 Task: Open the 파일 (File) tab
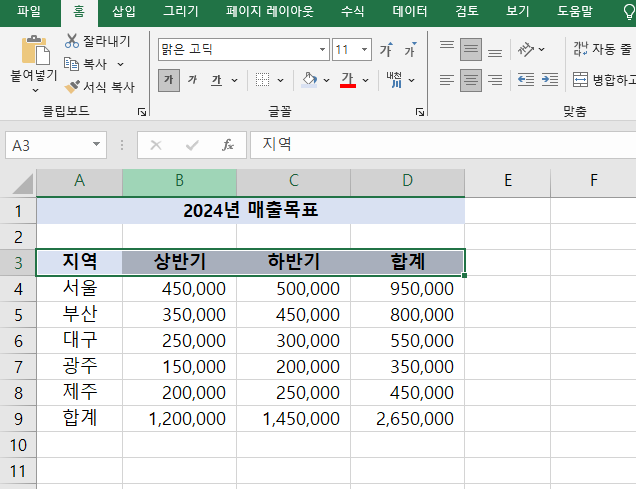pyautogui.click(x=29, y=11)
